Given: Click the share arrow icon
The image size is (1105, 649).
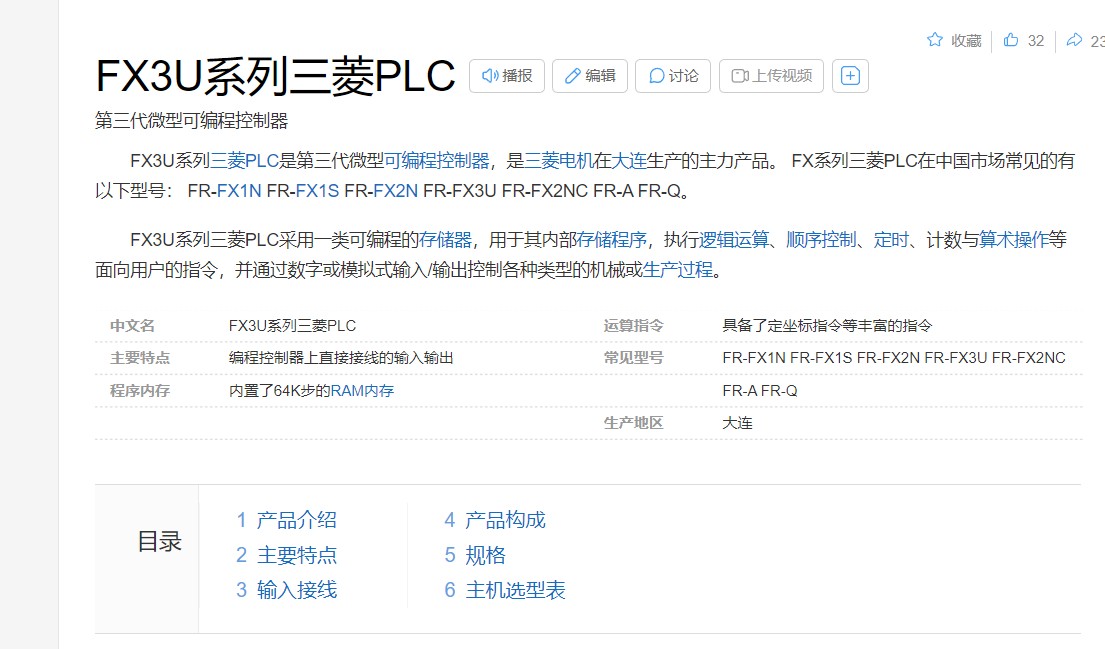Looking at the screenshot, I should tap(1074, 39).
